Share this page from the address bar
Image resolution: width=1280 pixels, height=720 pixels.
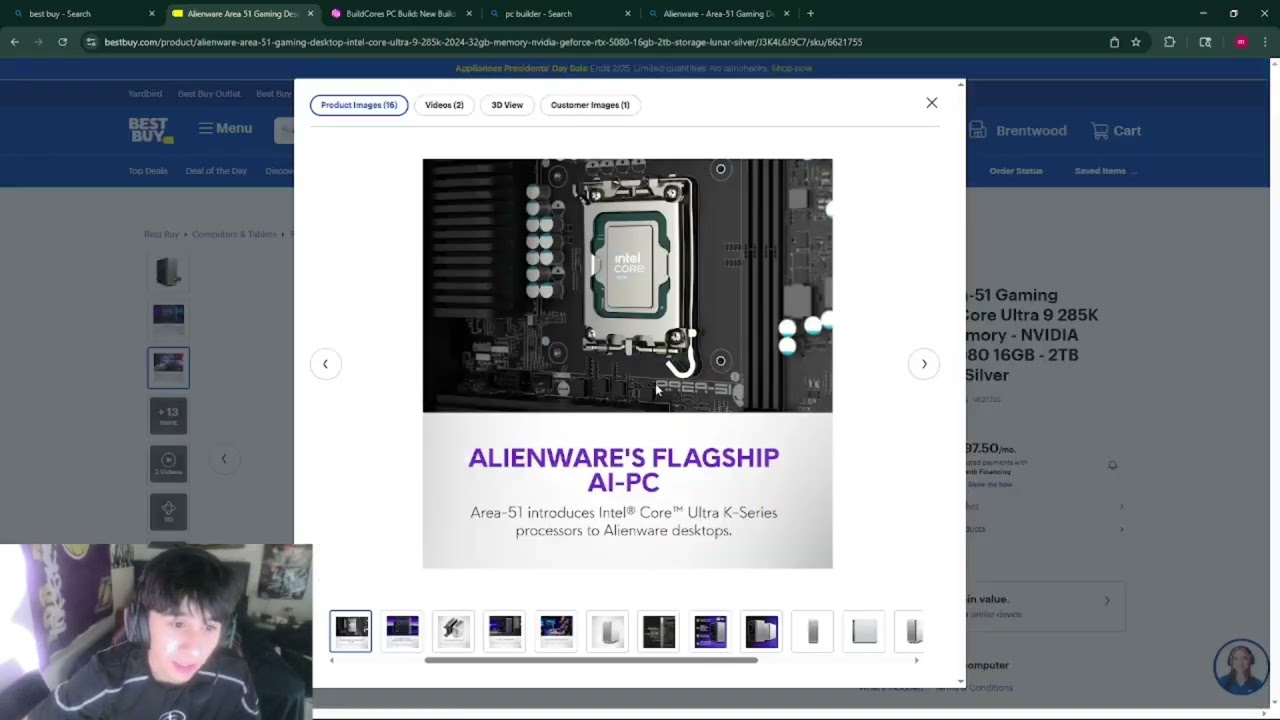click(x=1114, y=42)
